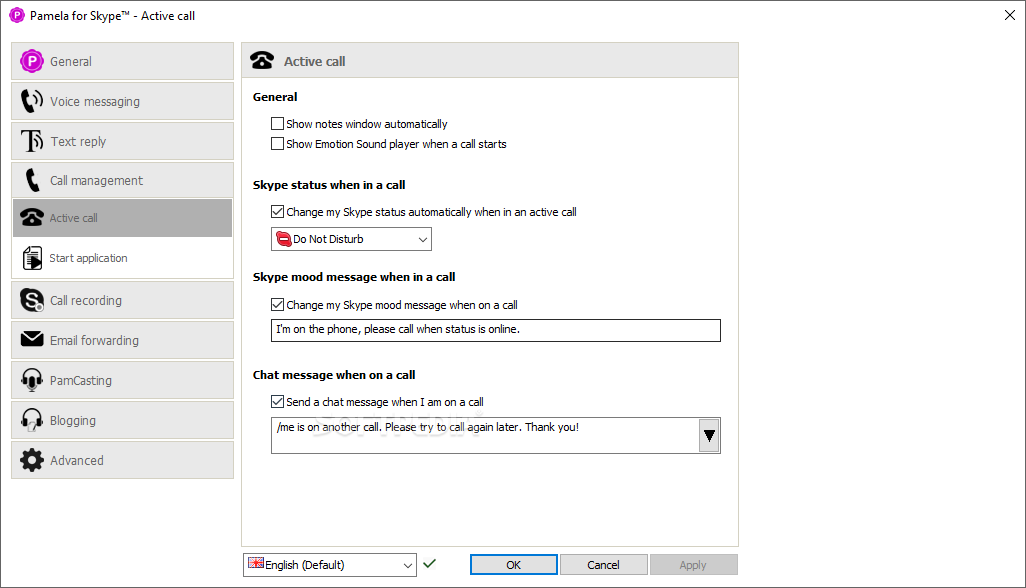1026x588 pixels.
Task: Enable Show Emotion Sound player checkbox
Action: point(277,143)
